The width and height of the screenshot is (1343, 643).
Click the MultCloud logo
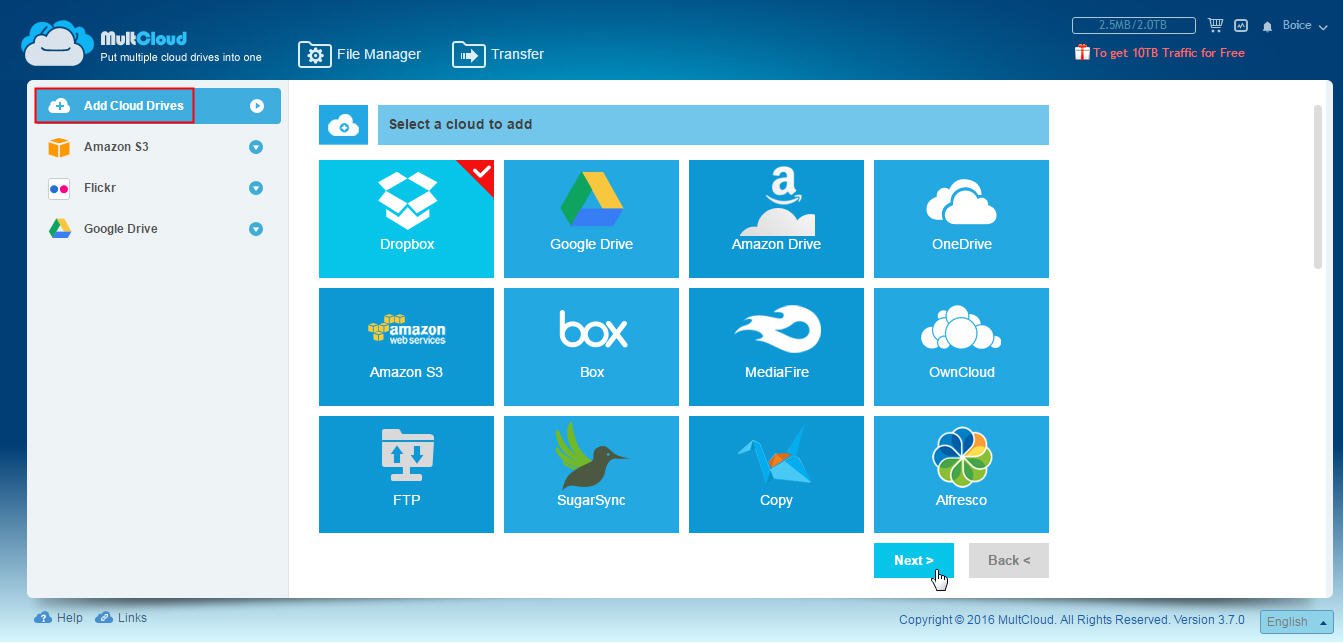point(141,45)
